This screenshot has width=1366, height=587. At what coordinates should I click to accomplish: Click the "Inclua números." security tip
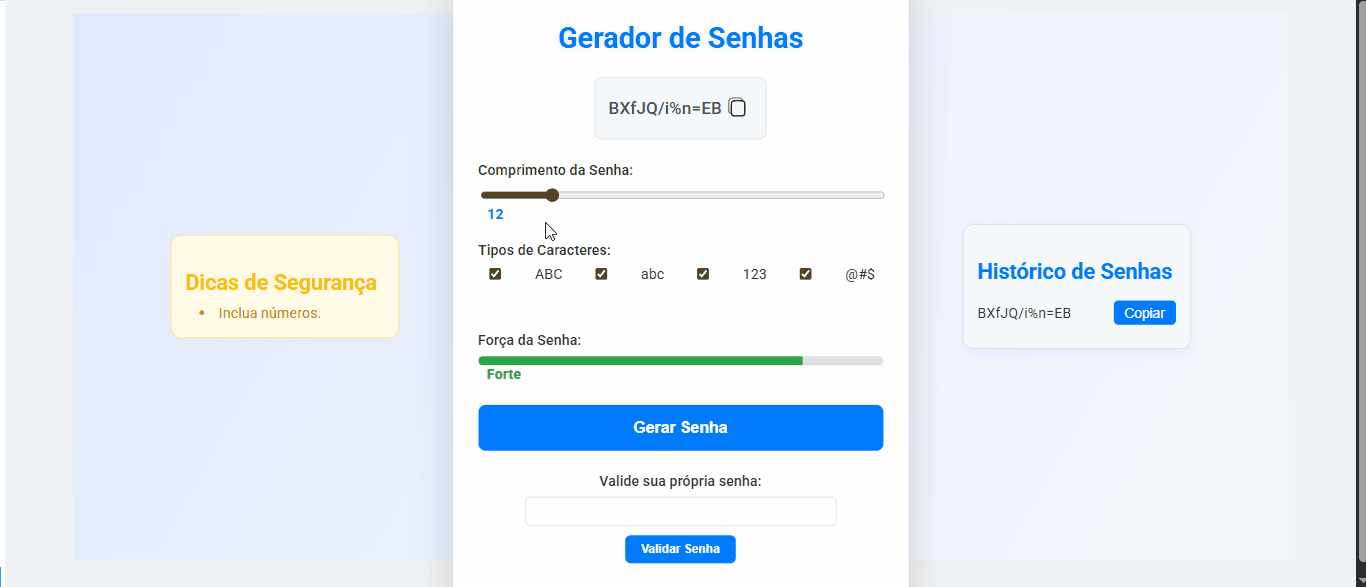click(x=270, y=313)
